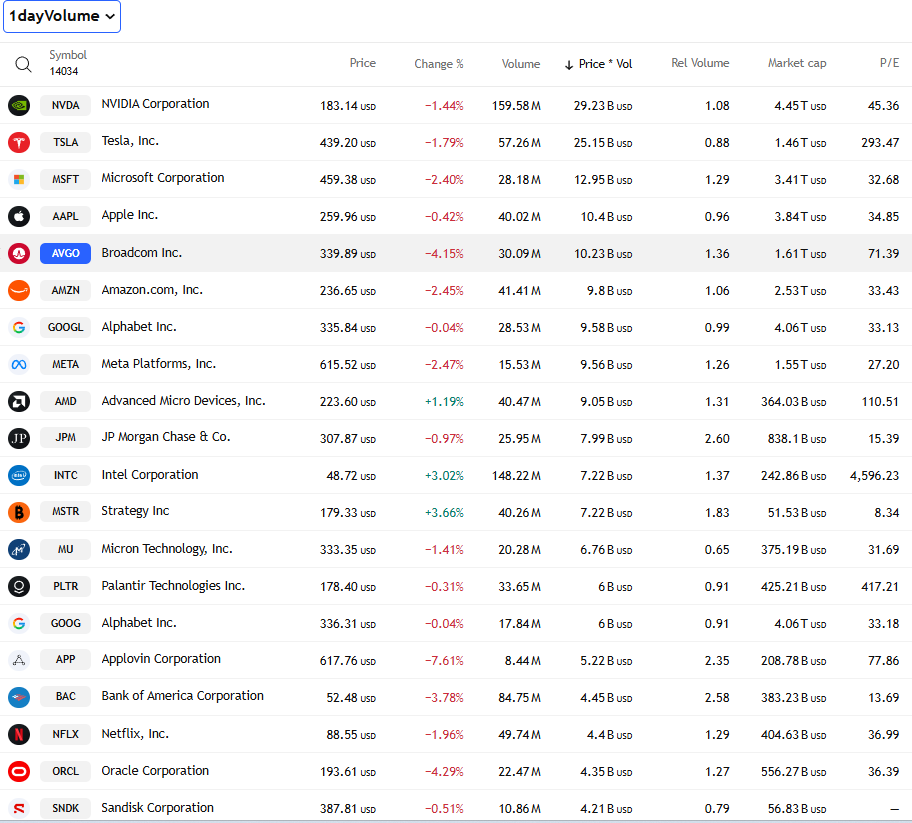Viewport: 912px width, 823px height.
Task: Click the AMD logo icon
Action: [19, 401]
